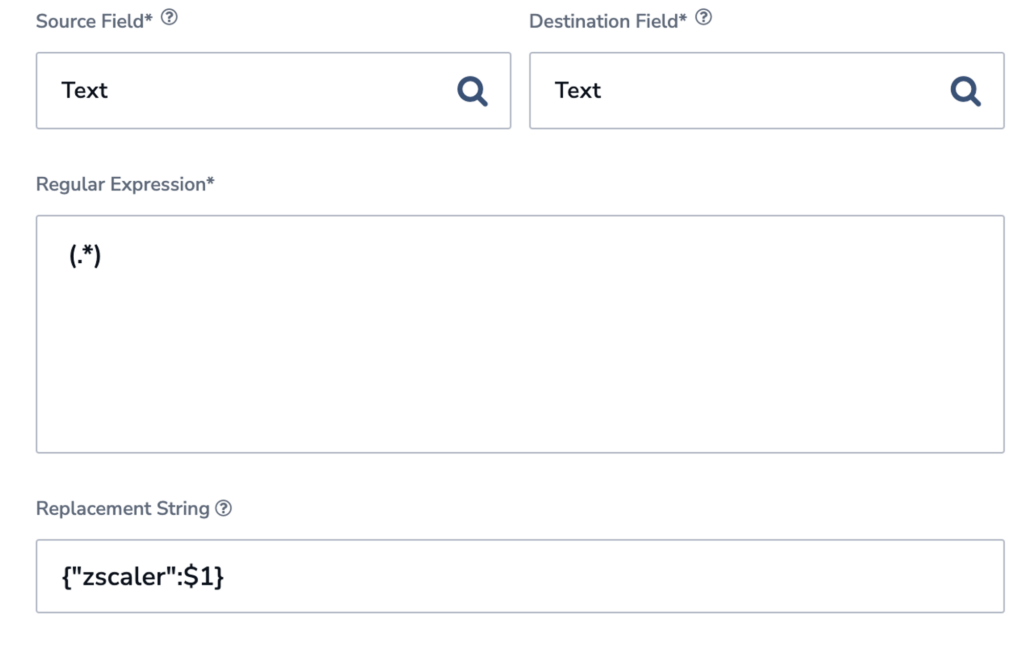Viewport: 1024px width, 650px height.
Task: Search source fields with the magnifier icon
Action: (472, 91)
